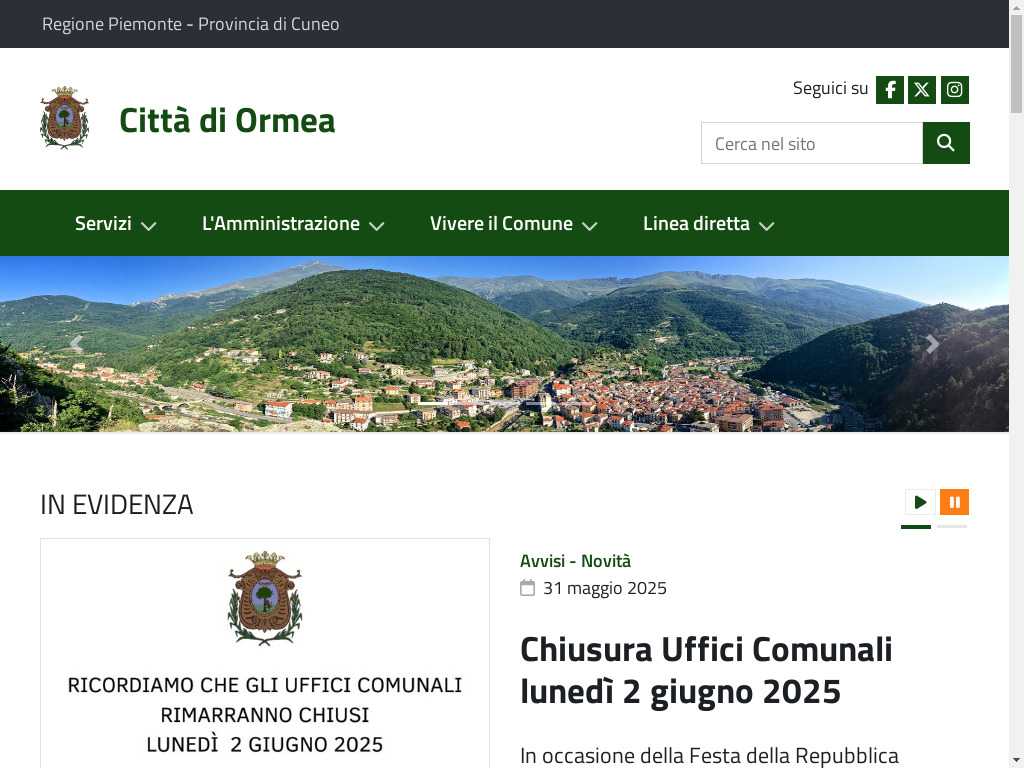This screenshot has height=768, width=1024.
Task: Open 'Chiusura Uffici Comunali' news headline
Action: point(706,670)
